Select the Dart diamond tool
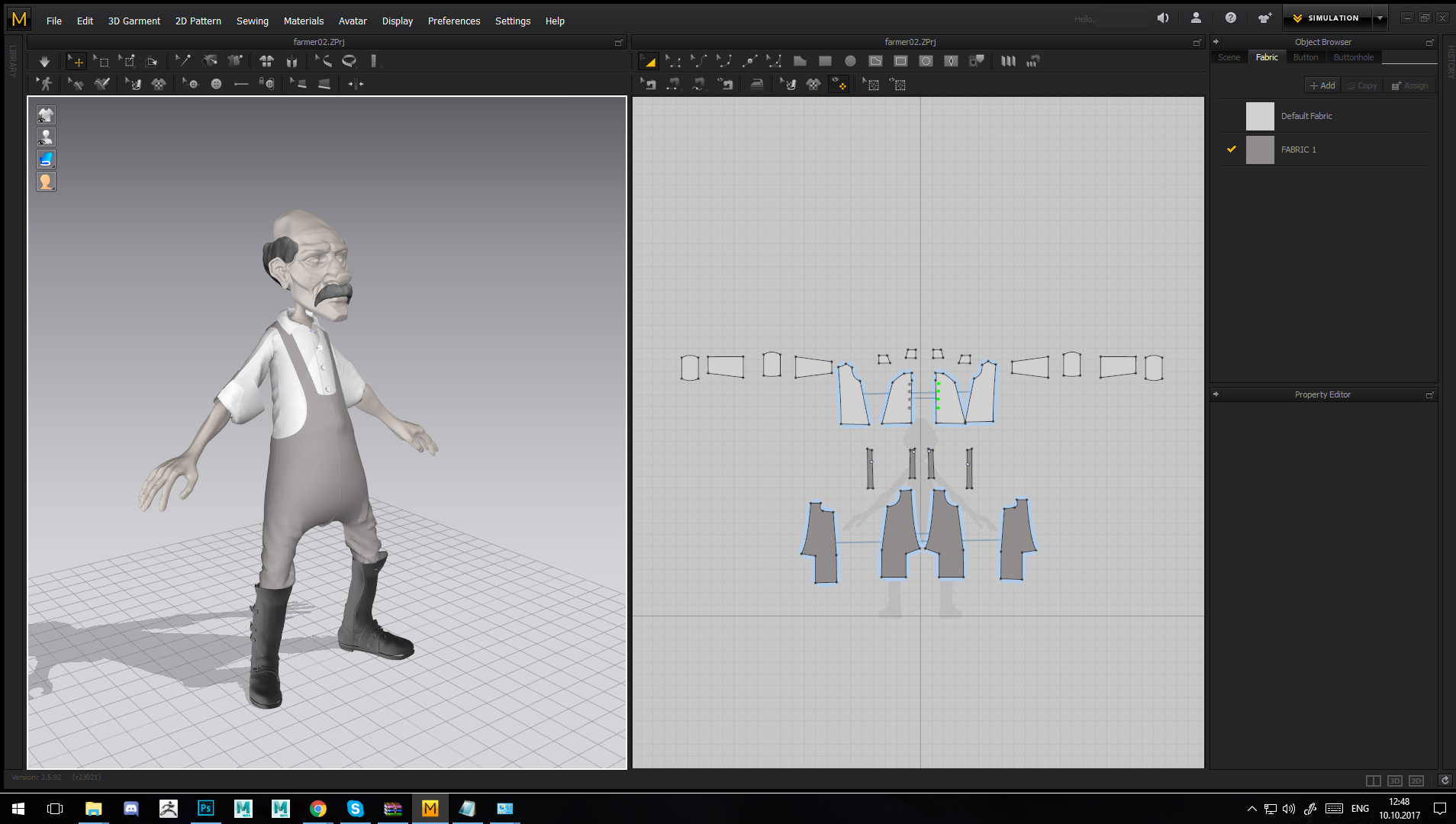This screenshot has height=824, width=1456. (951, 61)
